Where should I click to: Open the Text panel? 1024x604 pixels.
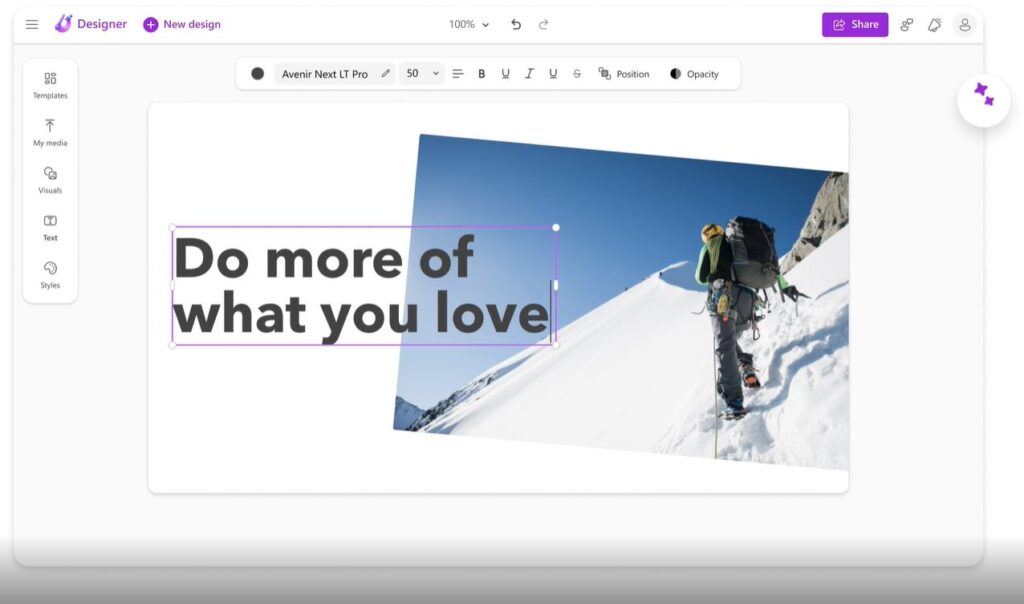point(49,227)
